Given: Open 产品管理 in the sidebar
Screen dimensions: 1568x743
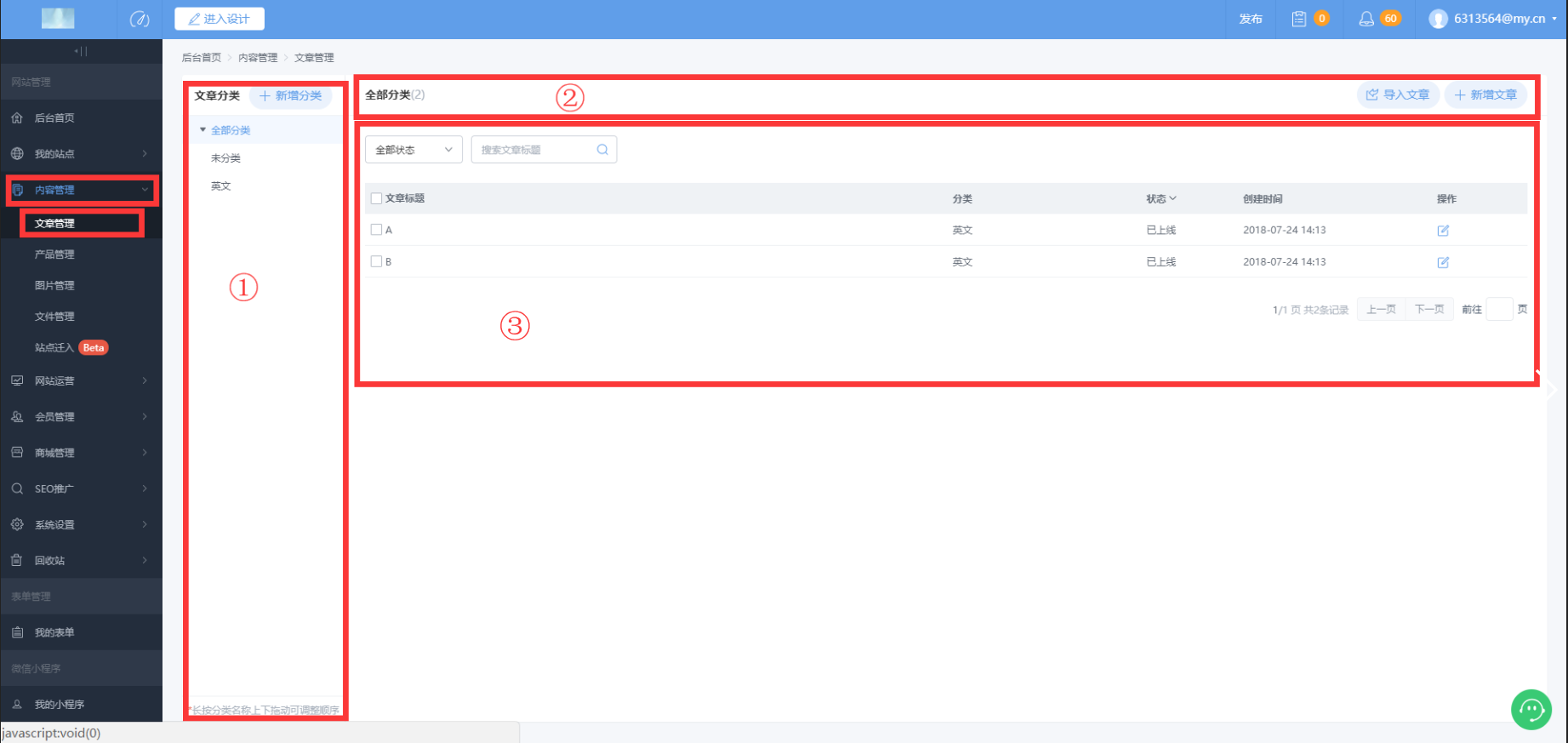Looking at the screenshot, I should (54, 254).
